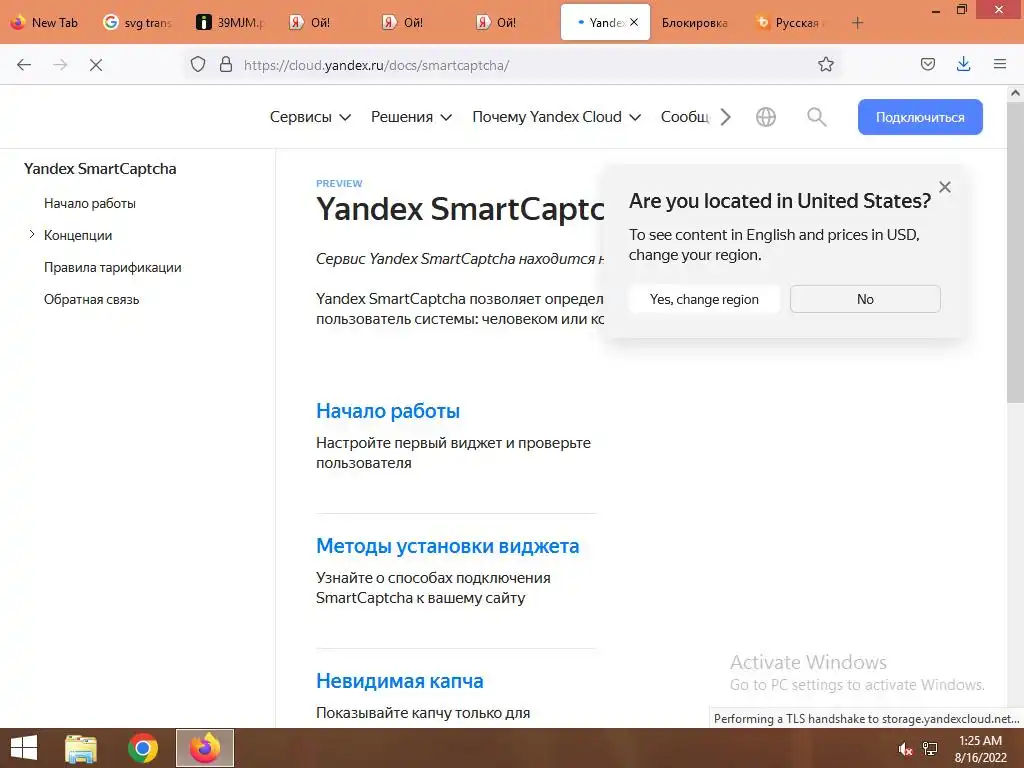Image resolution: width=1024 pixels, height=768 pixels.
Task: Select Обратная связь in sidebar
Action: click(91, 299)
